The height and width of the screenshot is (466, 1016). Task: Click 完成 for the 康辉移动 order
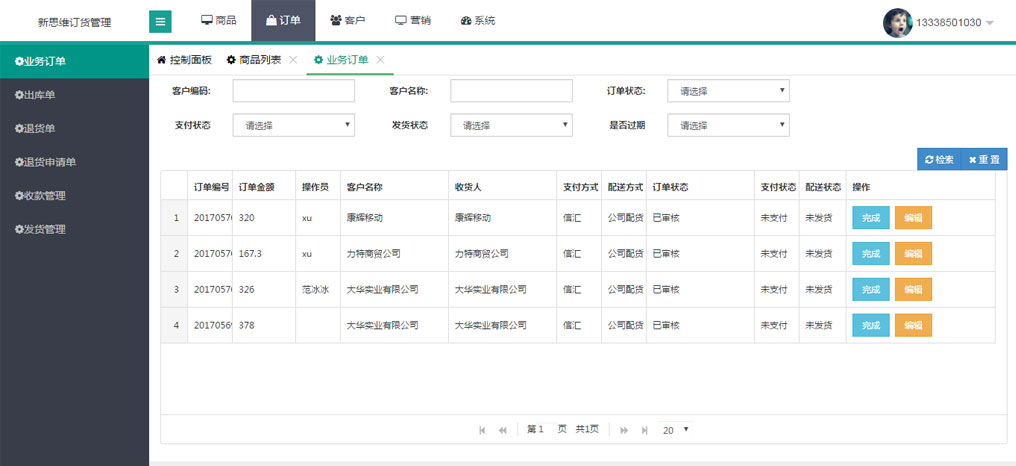pos(870,218)
